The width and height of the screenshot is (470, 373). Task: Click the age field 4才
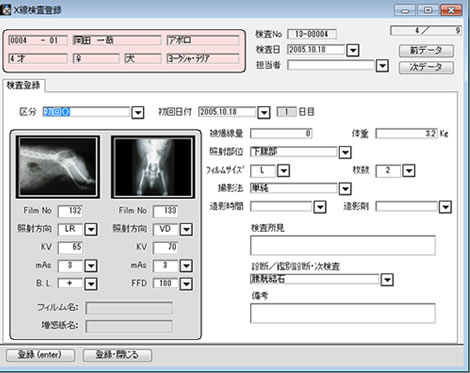[38, 59]
